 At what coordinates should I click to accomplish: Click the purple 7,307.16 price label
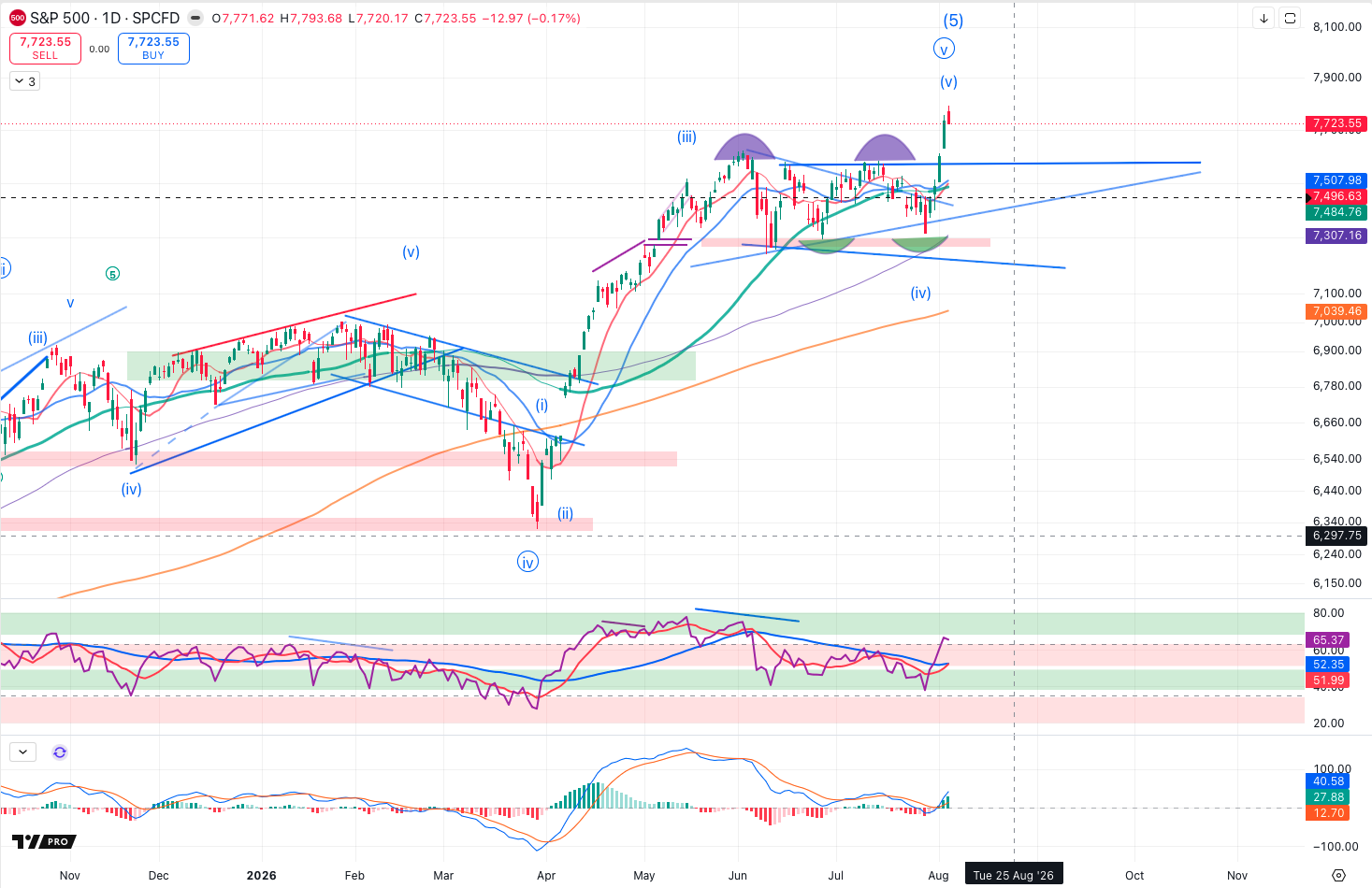click(x=1336, y=236)
